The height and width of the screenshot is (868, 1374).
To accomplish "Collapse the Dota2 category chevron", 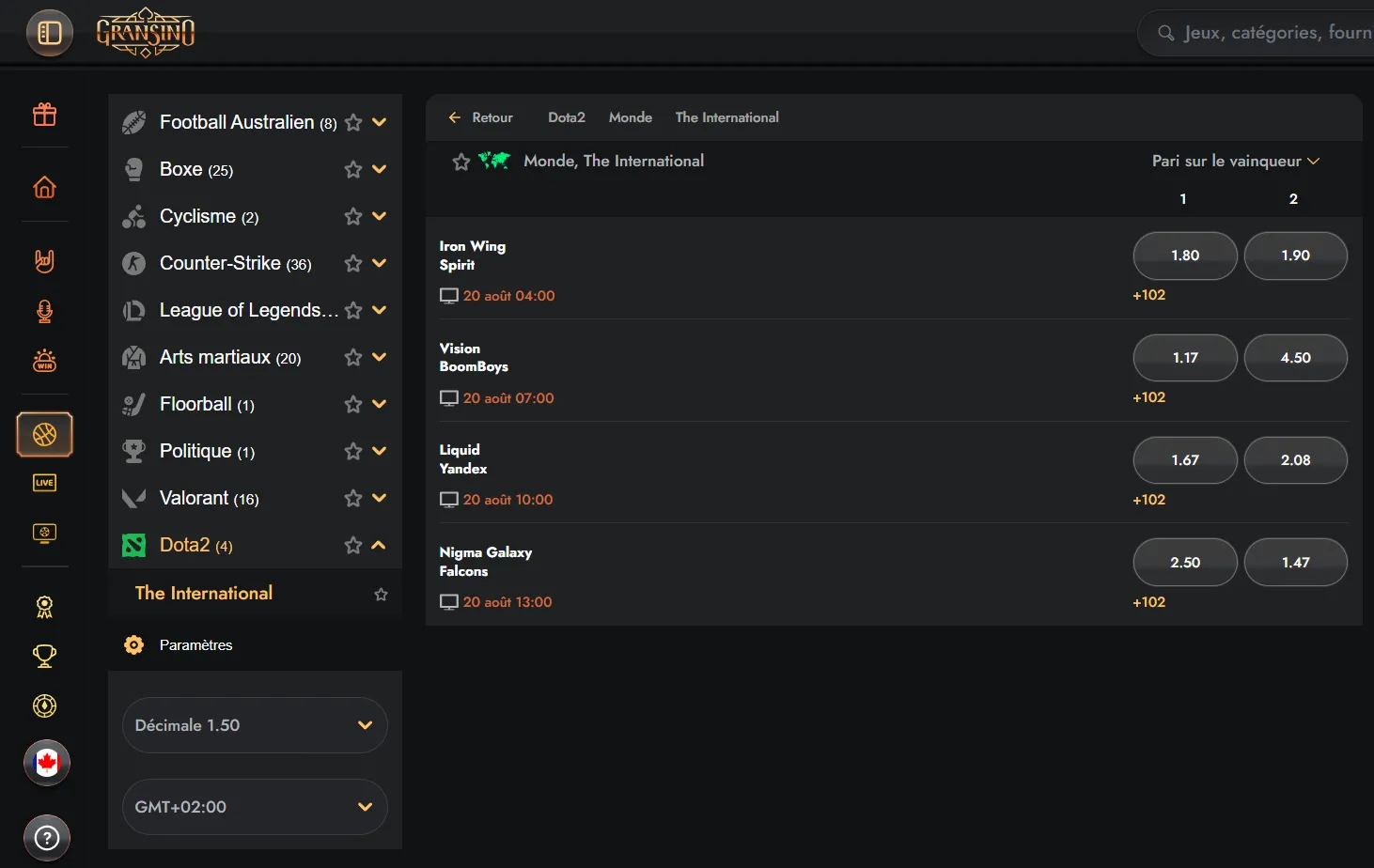I will click(x=380, y=545).
